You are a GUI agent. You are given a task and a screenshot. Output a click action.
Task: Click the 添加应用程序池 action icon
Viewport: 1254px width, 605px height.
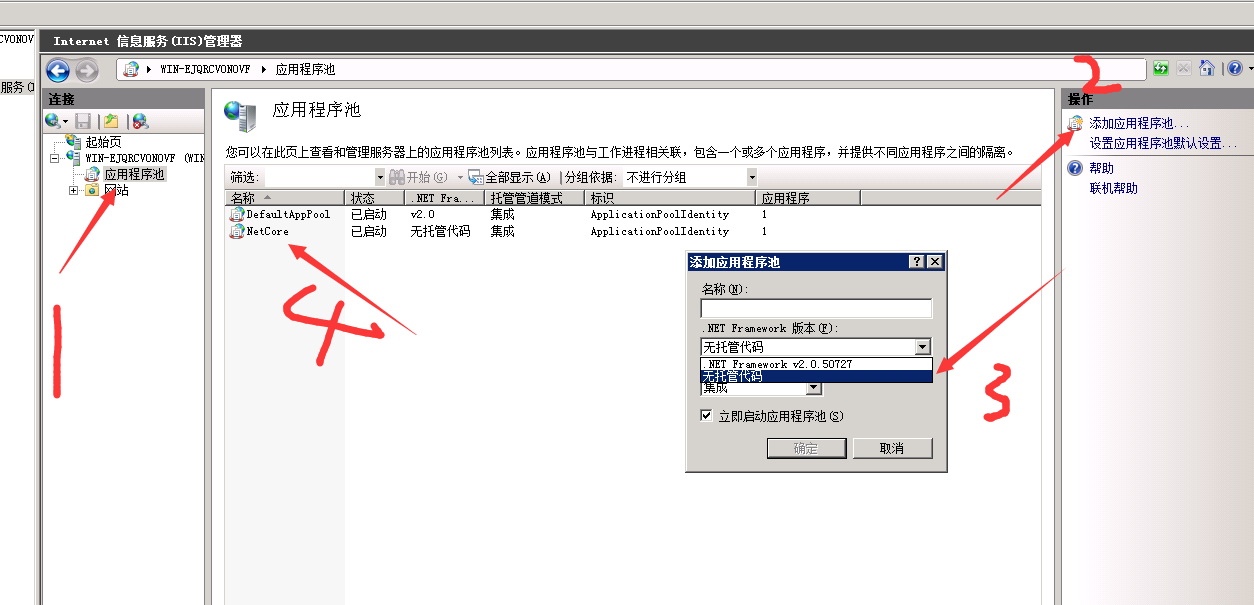click(x=1075, y=123)
